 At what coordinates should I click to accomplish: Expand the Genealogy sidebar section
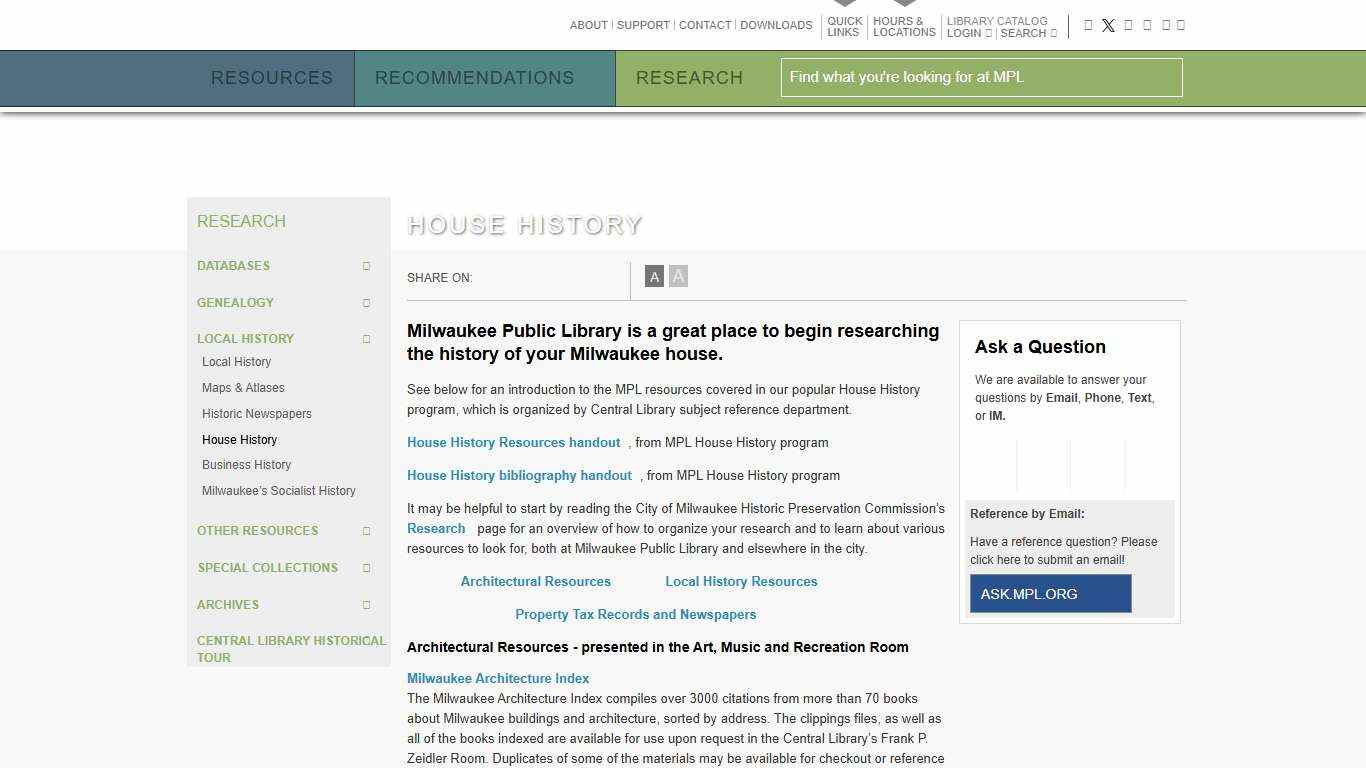(366, 303)
